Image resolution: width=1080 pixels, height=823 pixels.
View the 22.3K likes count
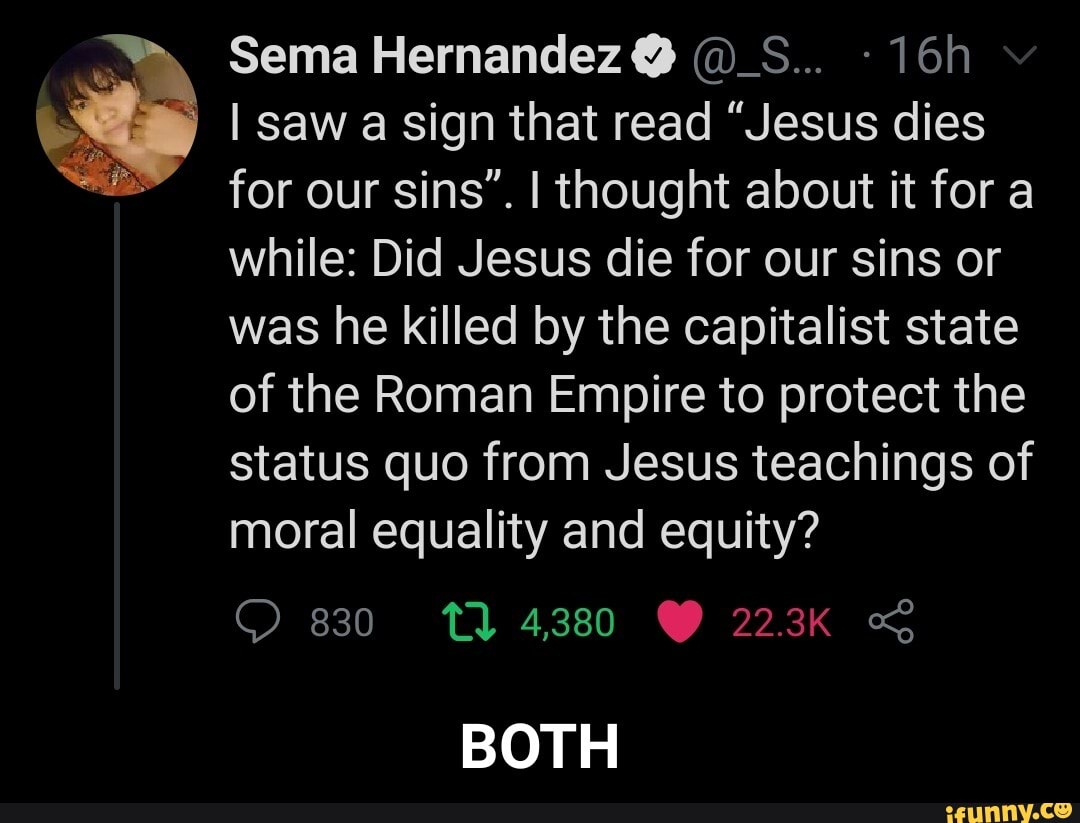[x=782, y=623]
